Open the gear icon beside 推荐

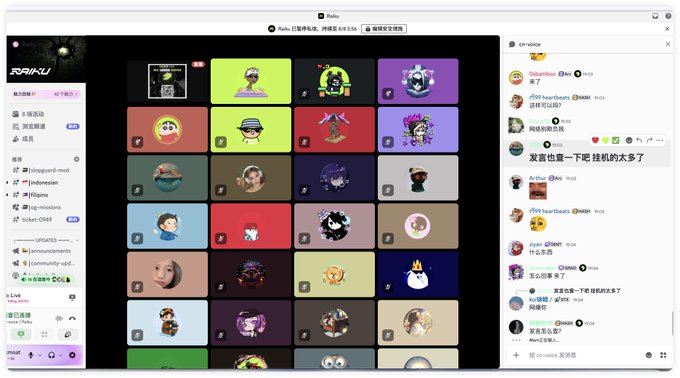[x=76, y=159]
